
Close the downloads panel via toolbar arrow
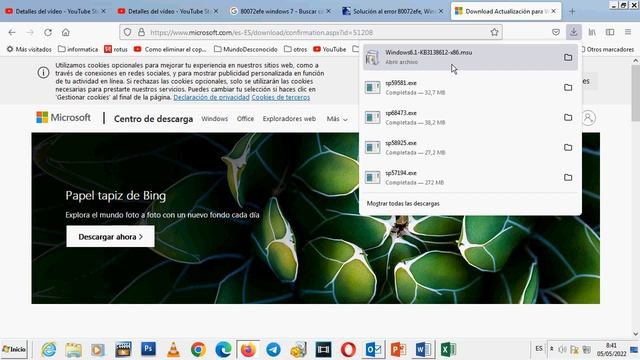(x=573, y=32)
